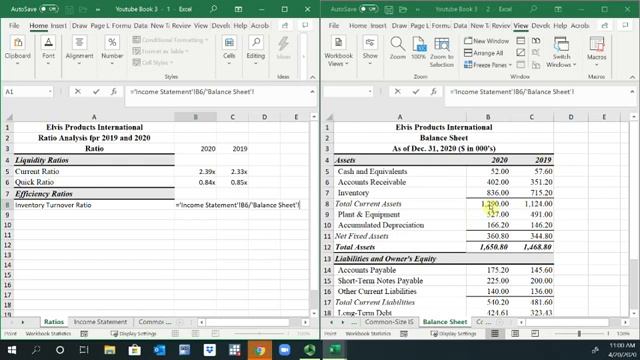
Task: Open Home tab in left window
Action: click(38, 26)
